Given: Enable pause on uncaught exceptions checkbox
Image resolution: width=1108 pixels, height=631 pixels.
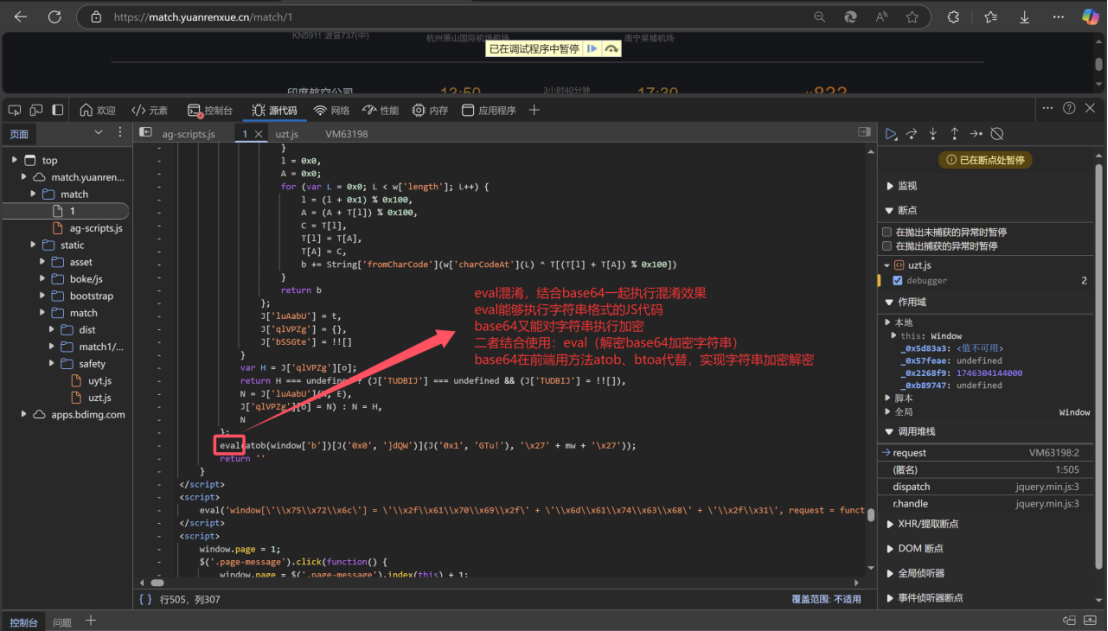Looking at the screenshot, I should pyautogui.click(x=887, y=232).
